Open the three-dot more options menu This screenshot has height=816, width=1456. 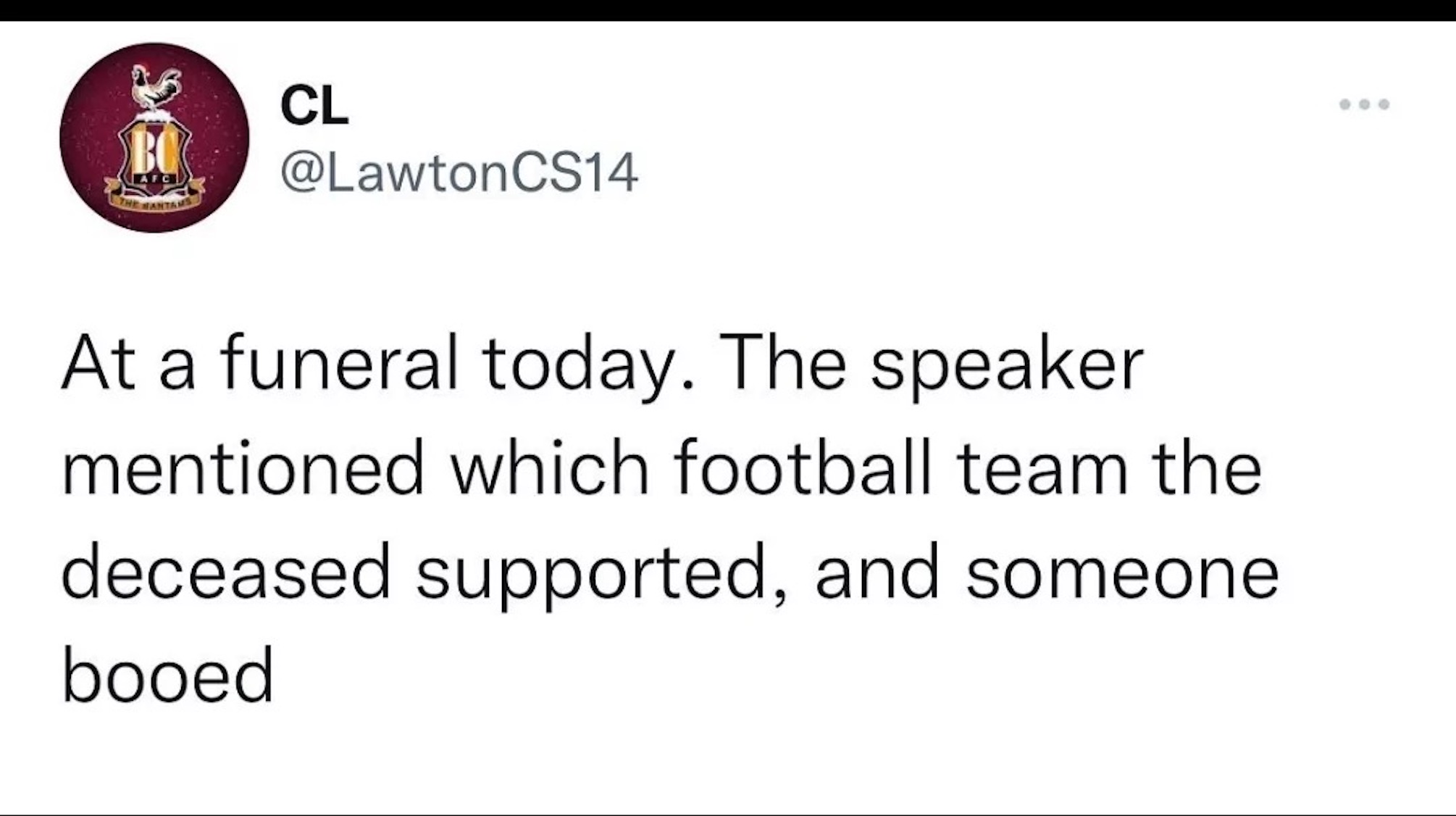pyautogui.click(x=1364, y=104)
